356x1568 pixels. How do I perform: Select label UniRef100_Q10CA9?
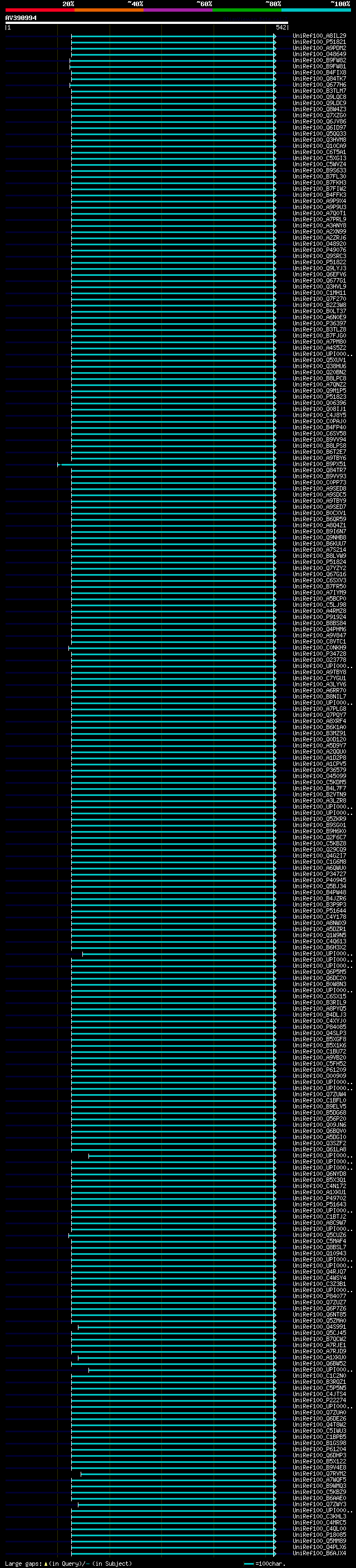pos(319,146)
